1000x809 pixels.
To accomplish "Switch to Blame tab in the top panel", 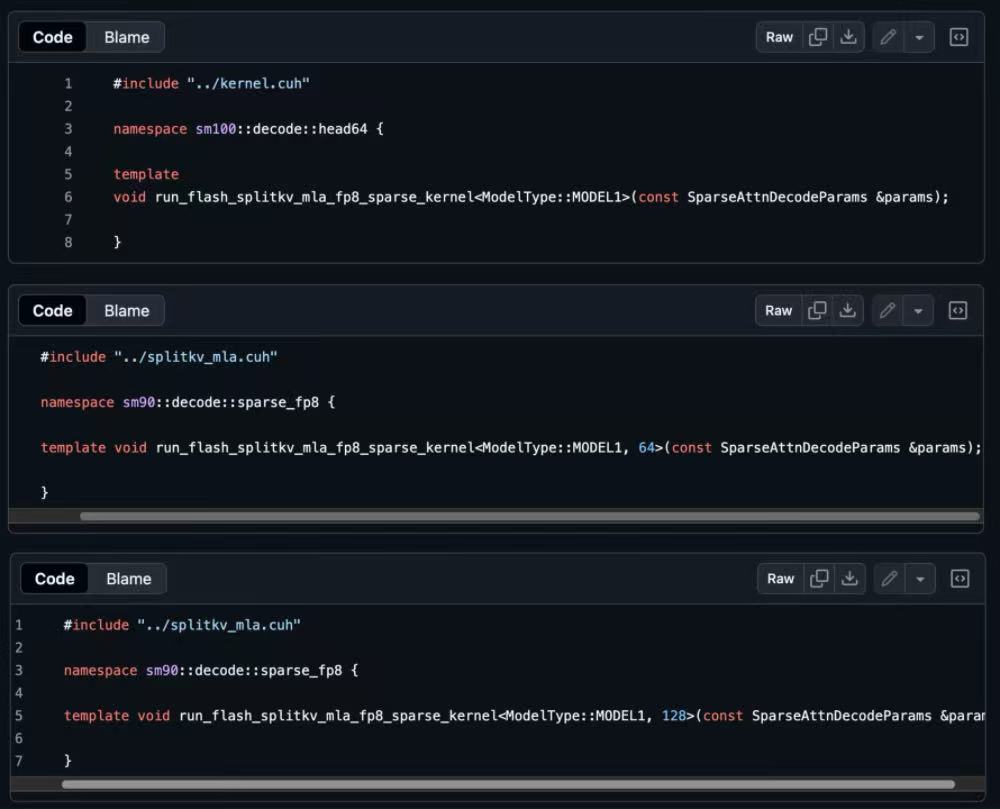I will [x=126, y=37].
